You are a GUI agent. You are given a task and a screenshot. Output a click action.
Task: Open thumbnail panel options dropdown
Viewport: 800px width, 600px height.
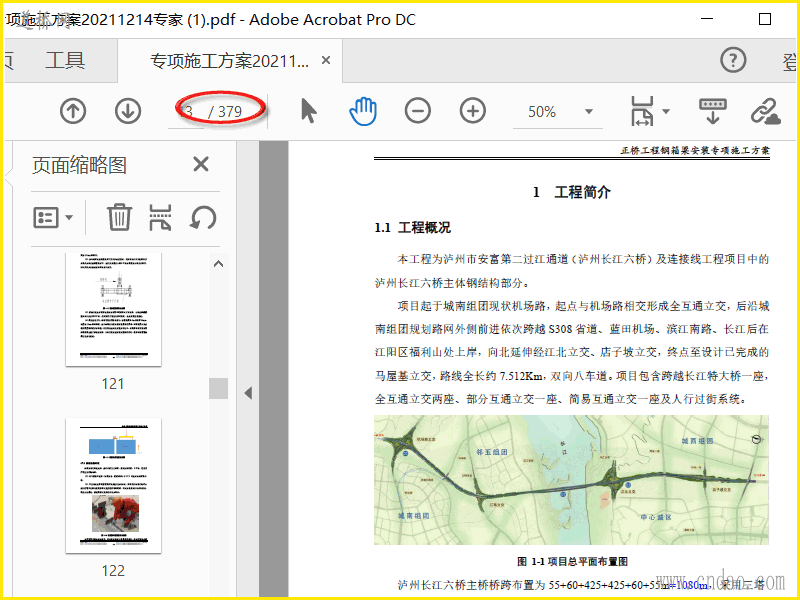coord(54,217)
